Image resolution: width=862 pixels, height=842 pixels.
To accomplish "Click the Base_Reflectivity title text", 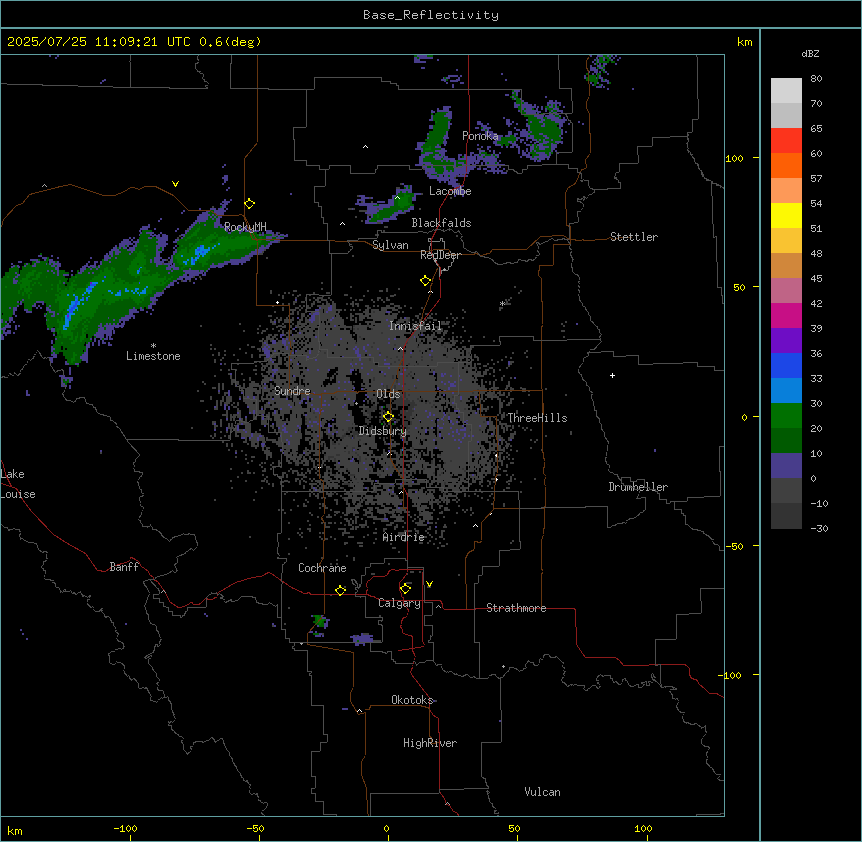I will [x=431, y=15].
